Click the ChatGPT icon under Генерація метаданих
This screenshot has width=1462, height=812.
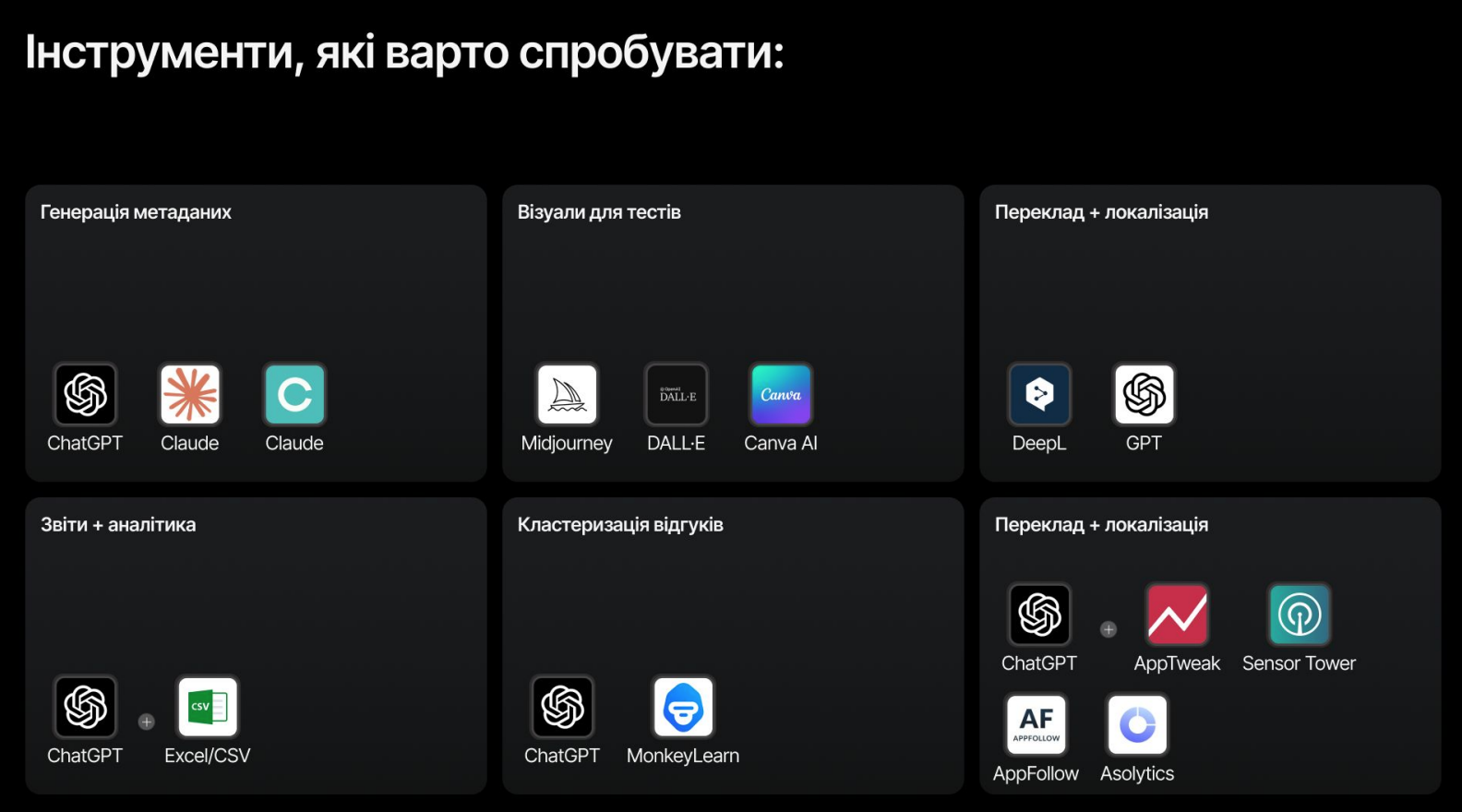85,394
